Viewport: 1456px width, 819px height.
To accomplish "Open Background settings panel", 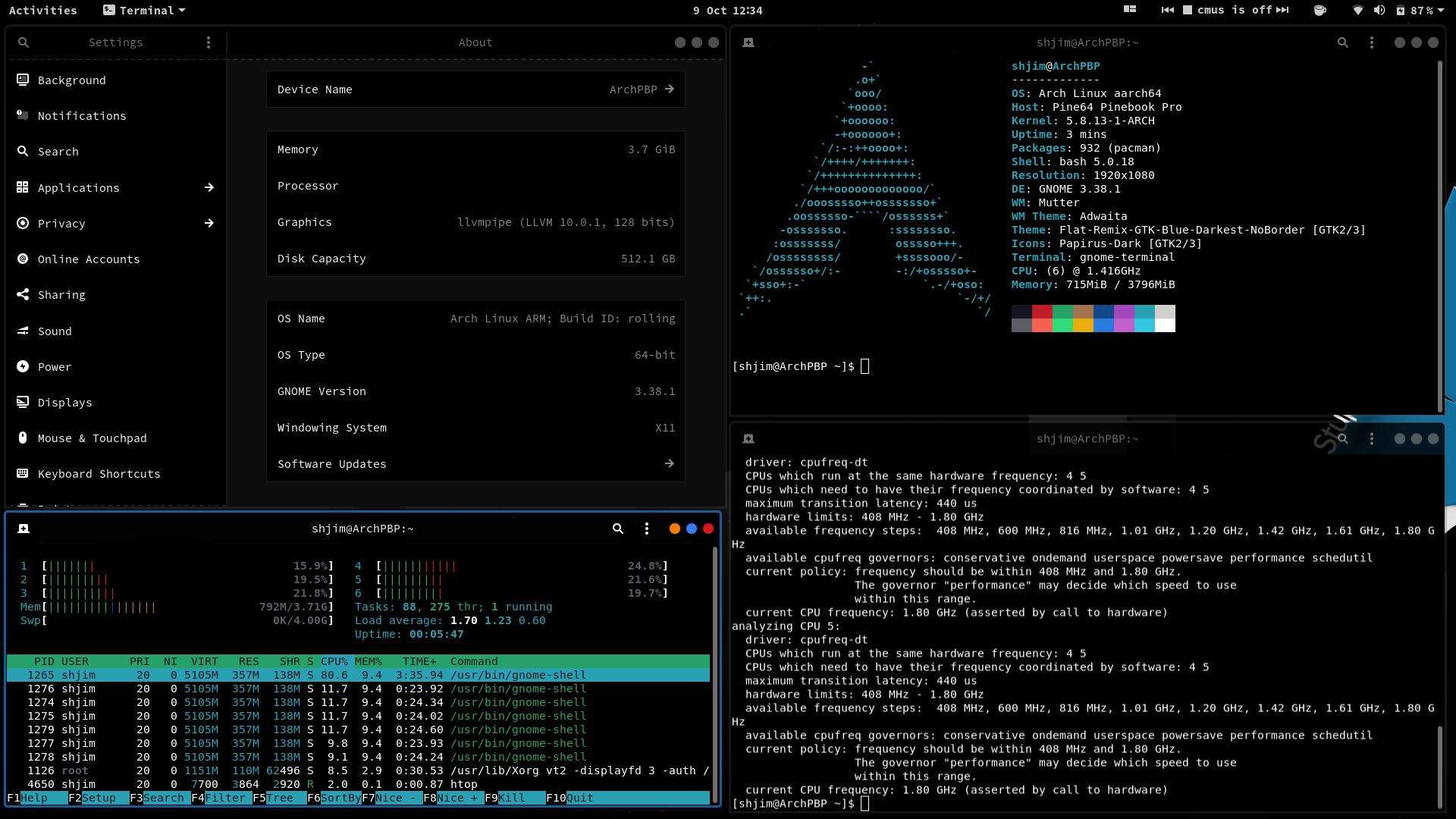I will 117,80.
